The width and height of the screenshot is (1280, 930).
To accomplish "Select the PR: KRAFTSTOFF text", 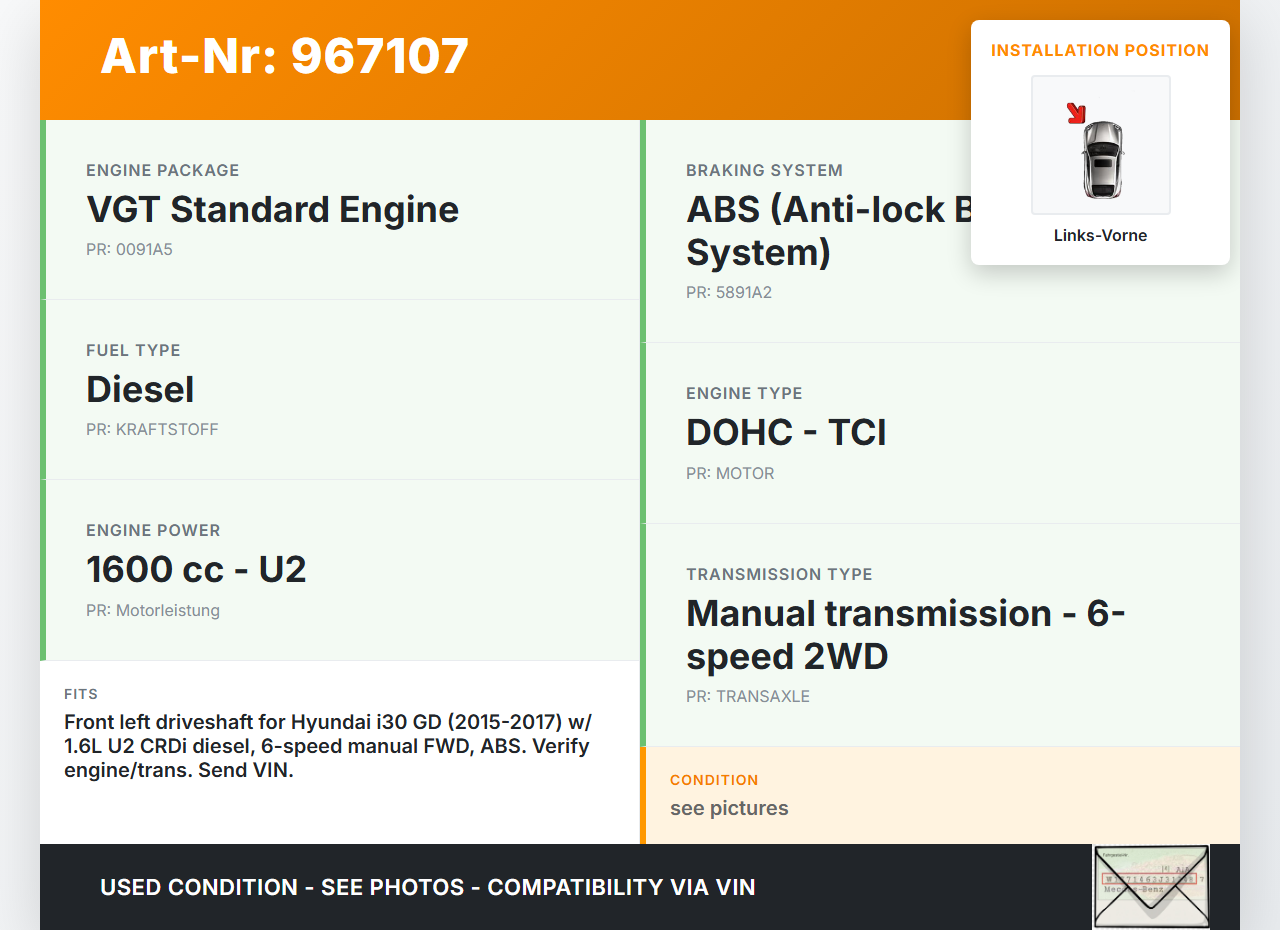I will 152,429.
